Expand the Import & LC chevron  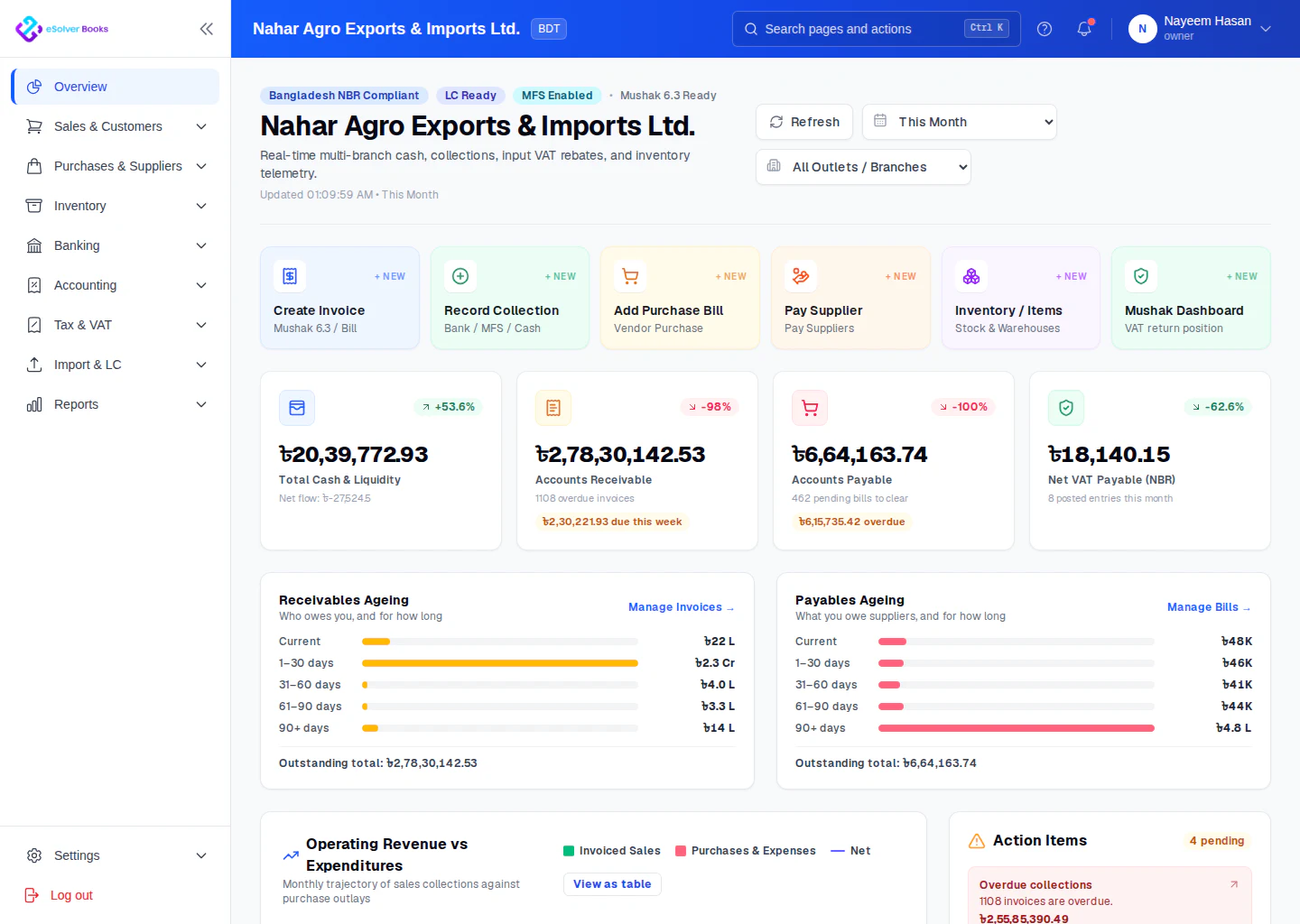[201, 365]
